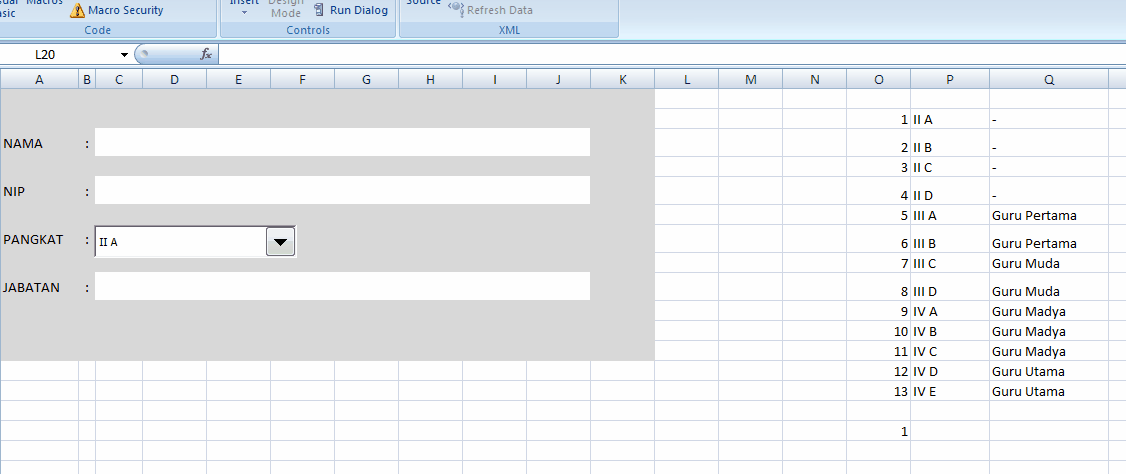The height and width of the screenshot is (474, 1126).
Task: Select Guru Pertama cell beside III A
Action: (x=1050, y=215)
